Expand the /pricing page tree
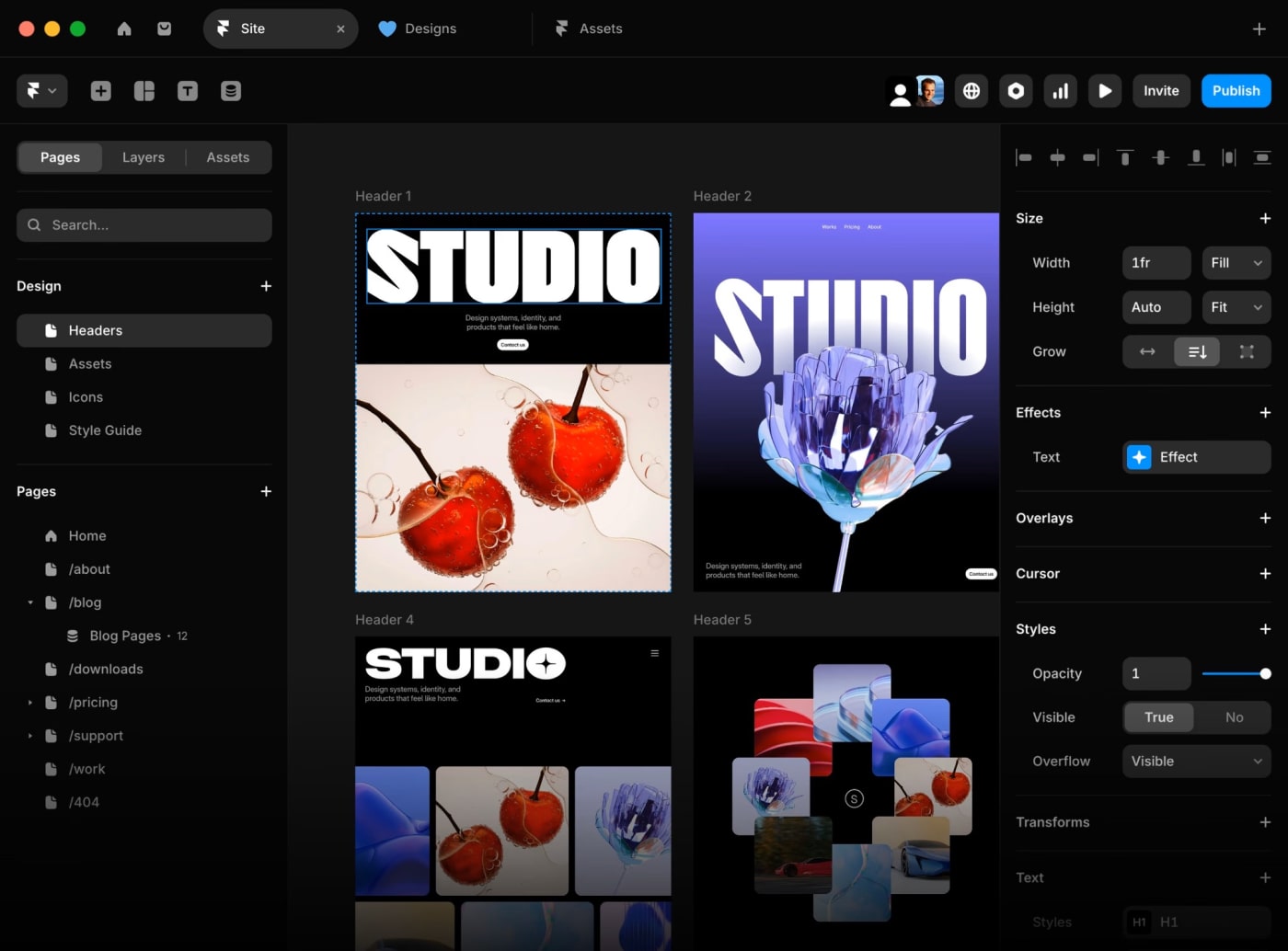The image size is (1288, 951). [30, 703]
